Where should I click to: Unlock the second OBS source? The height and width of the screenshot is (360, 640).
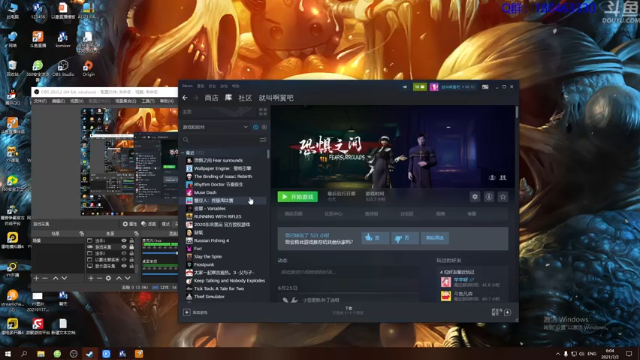point(131,247)
